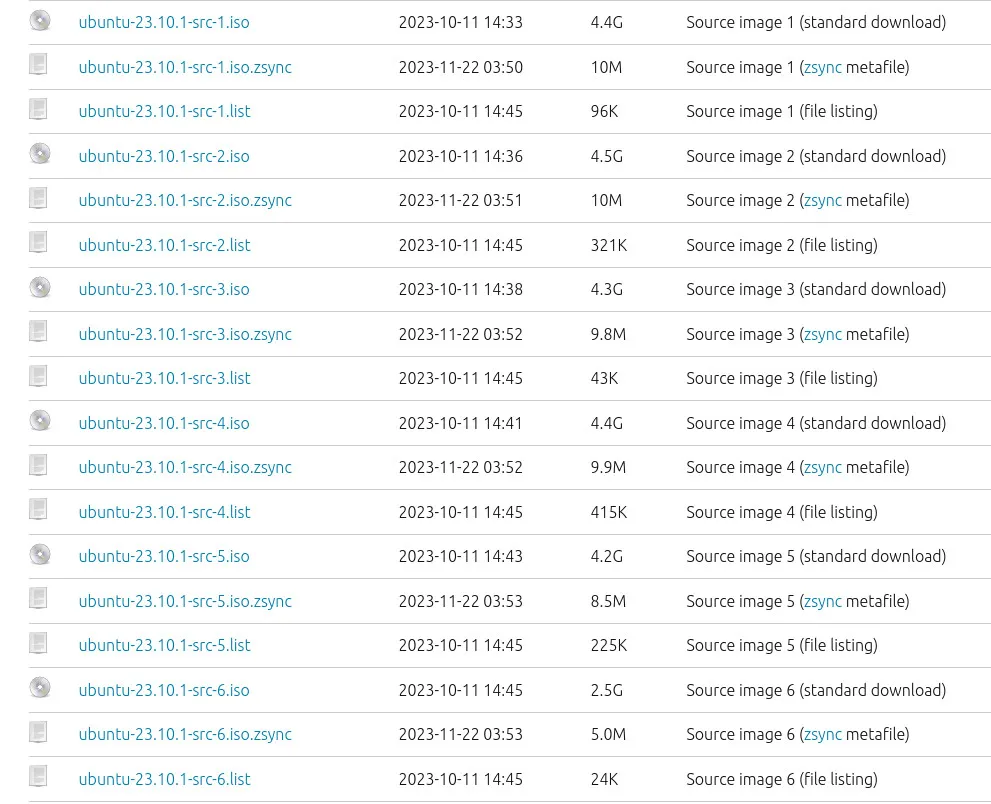Click the file icon beside ubuntu-23.10.1-src-6.iso.zsync

click(x=39, y=733)
